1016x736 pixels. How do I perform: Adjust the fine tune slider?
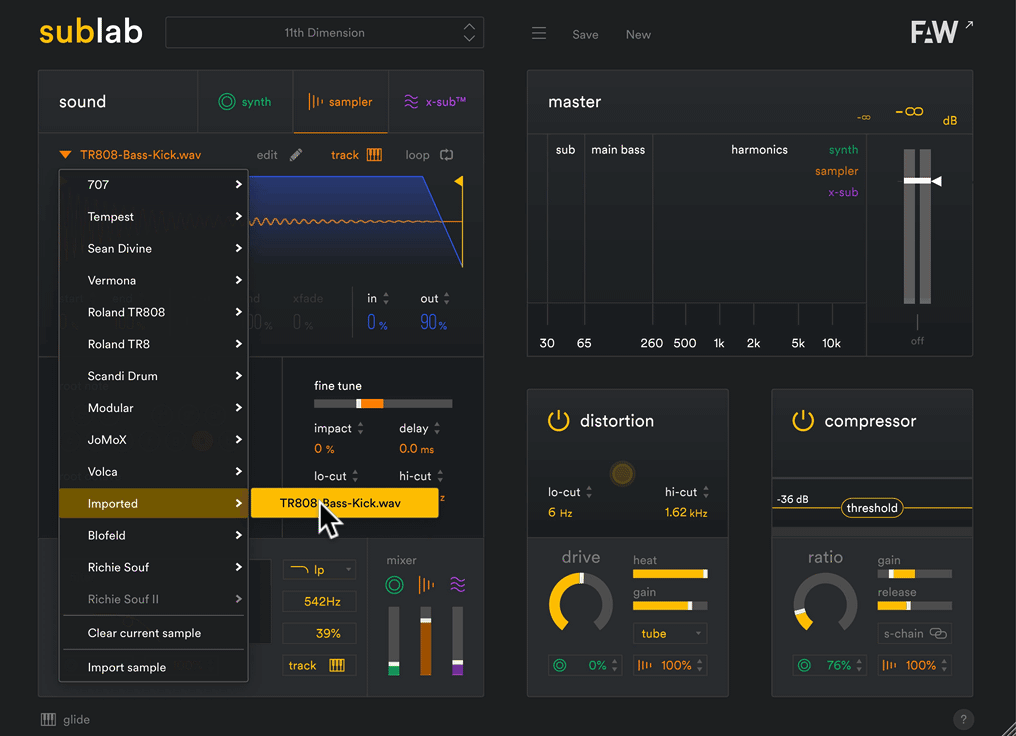pos(383,404)
